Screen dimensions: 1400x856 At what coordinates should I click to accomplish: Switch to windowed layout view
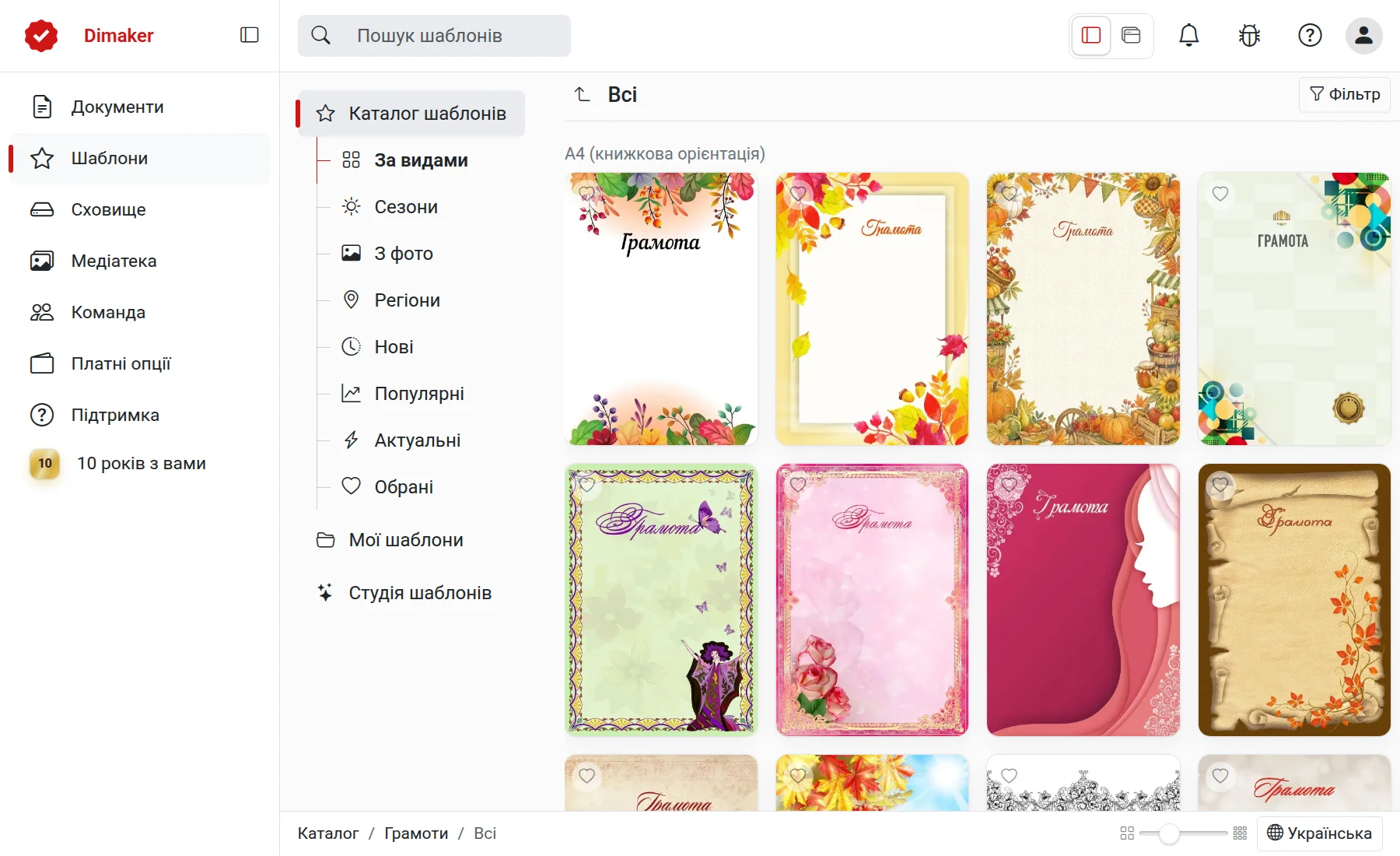click(x=1131, y=35)
